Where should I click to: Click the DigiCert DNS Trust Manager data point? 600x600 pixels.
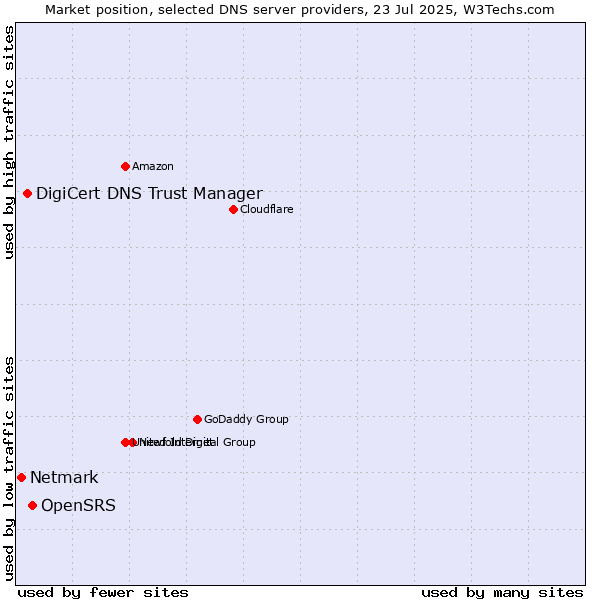click(27, 194)
